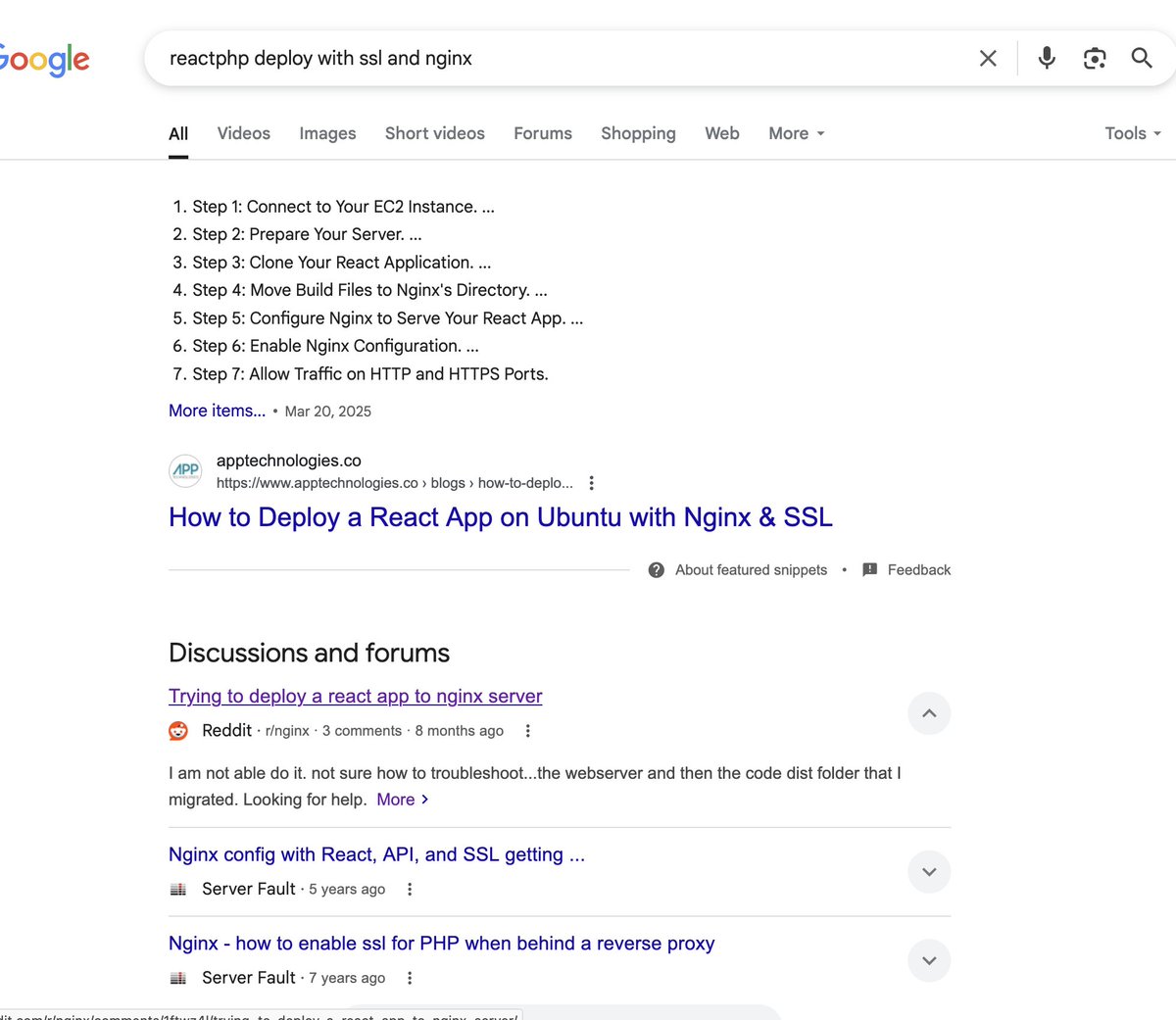Open the More search categories dropdown

click(797, 133)
